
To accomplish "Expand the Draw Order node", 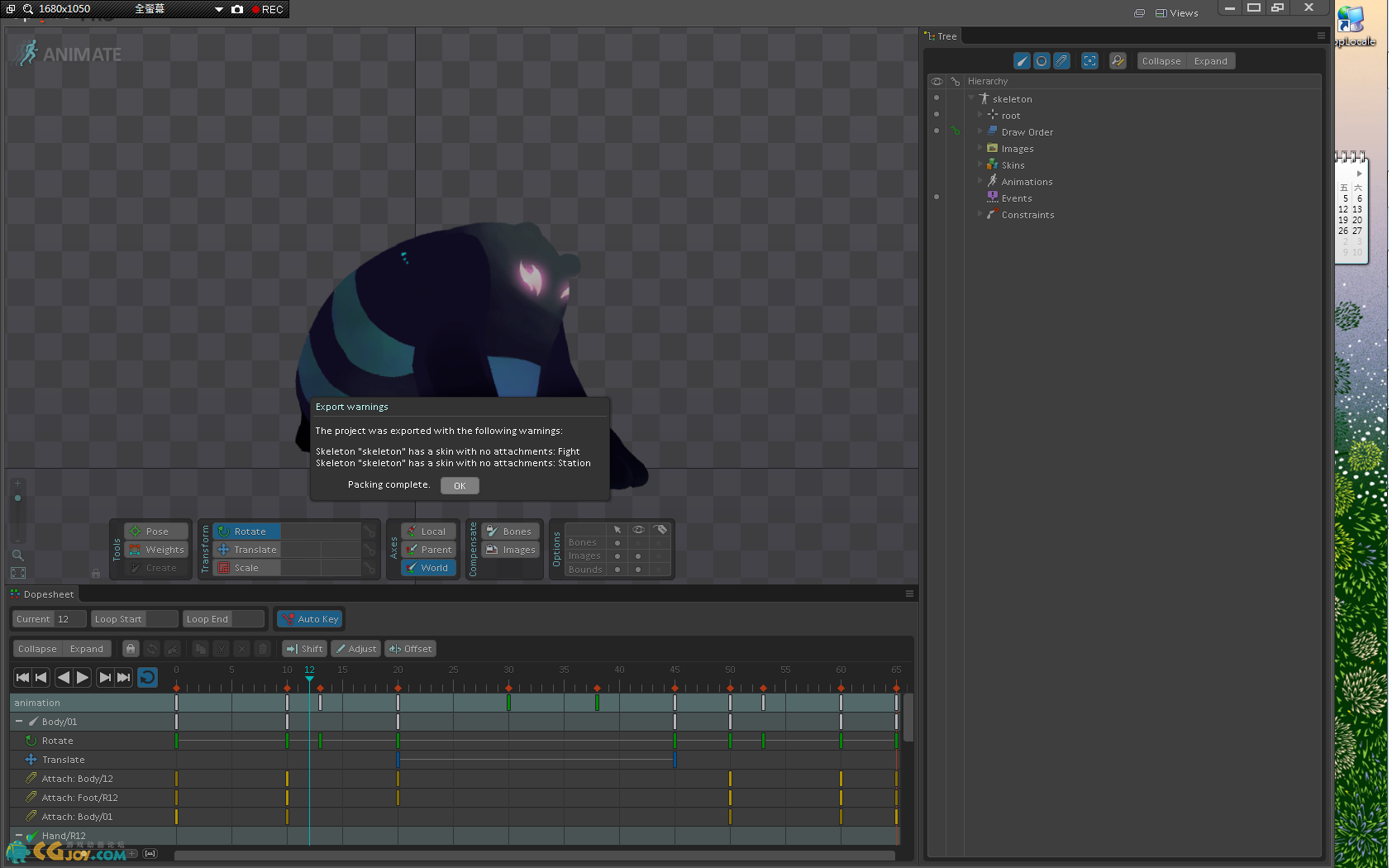I will click(980, 131).
